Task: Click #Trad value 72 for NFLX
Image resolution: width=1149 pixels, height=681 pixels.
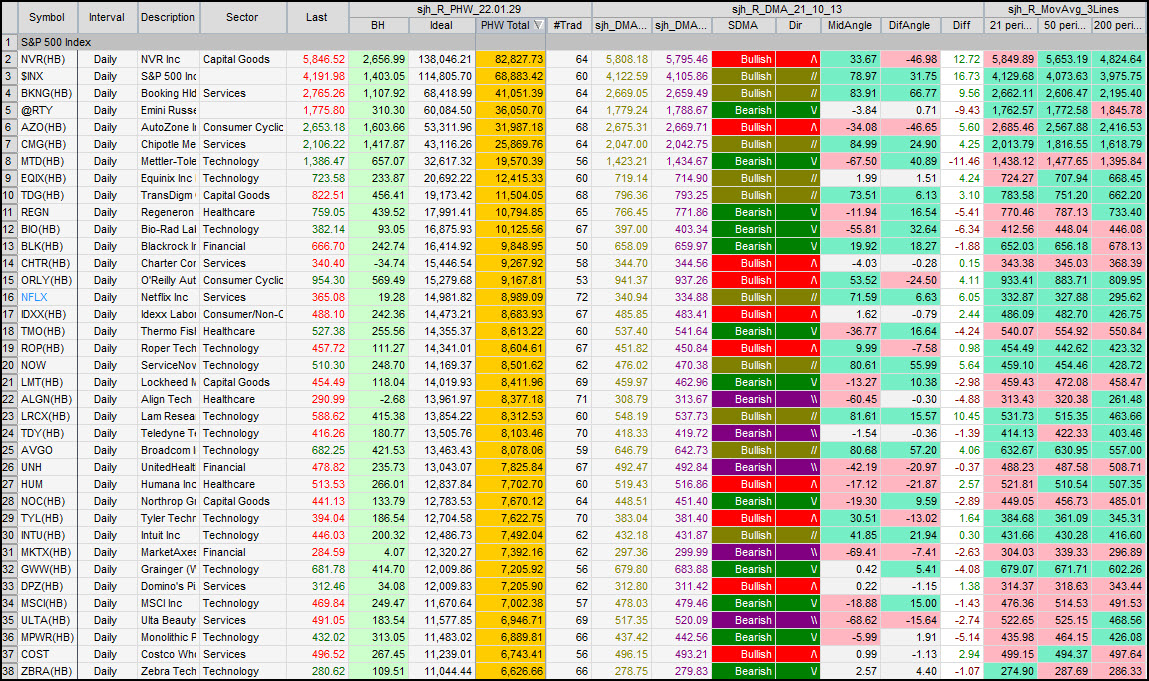Action: coord(568,298)
